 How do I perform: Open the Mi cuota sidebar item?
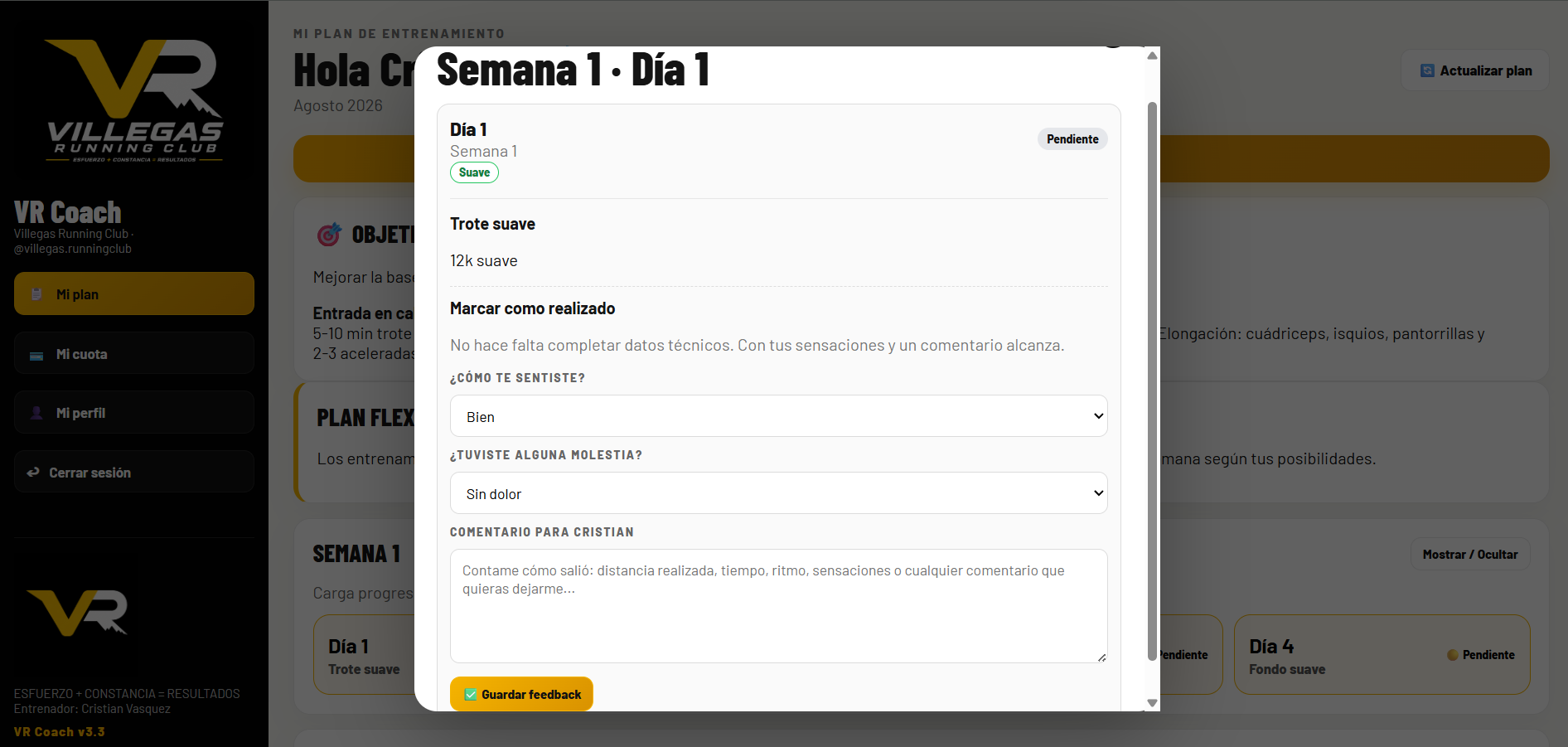pos(134,353)
